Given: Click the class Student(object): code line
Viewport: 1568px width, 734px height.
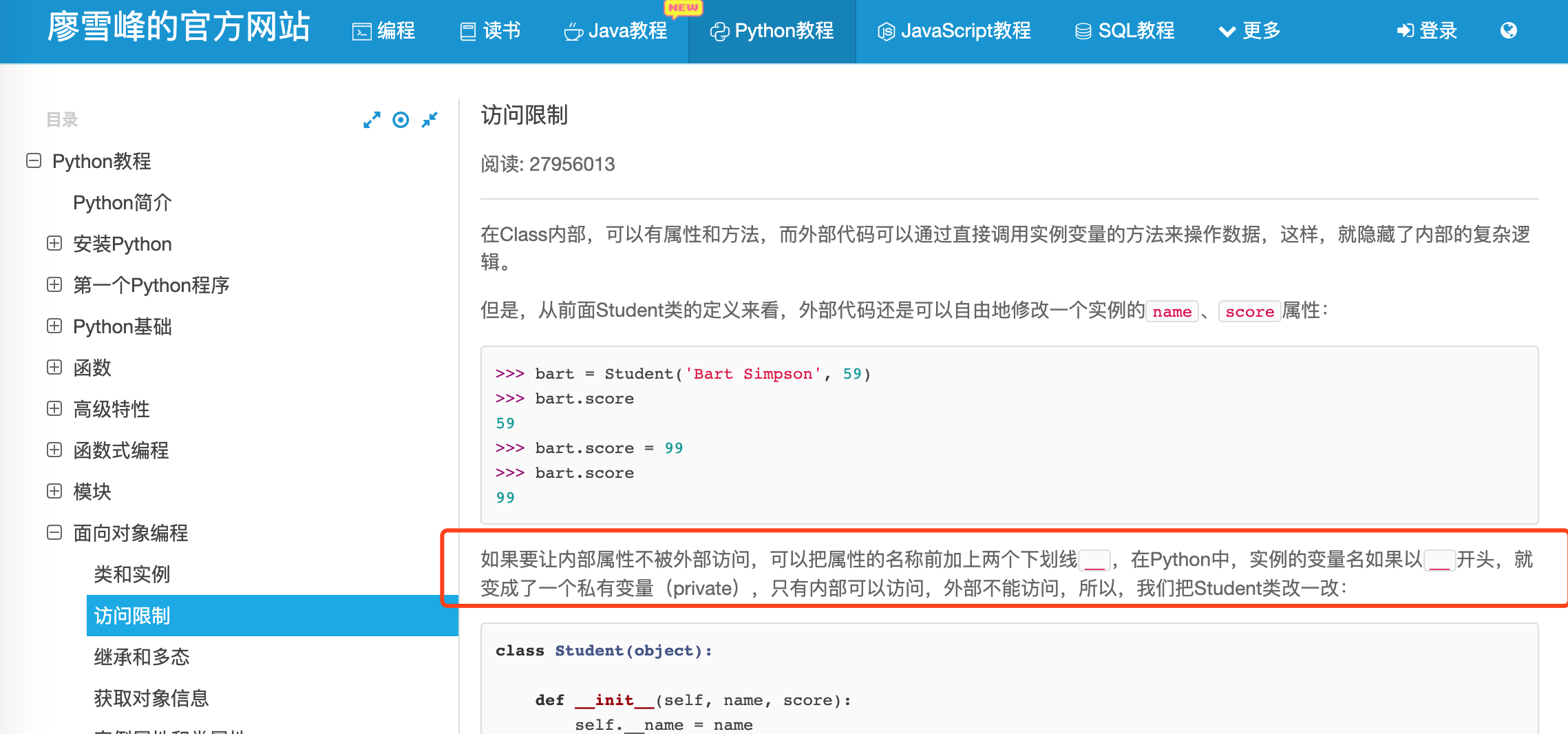Looking at the screenshot, I should pyautogui.click(x=604, y=651).
